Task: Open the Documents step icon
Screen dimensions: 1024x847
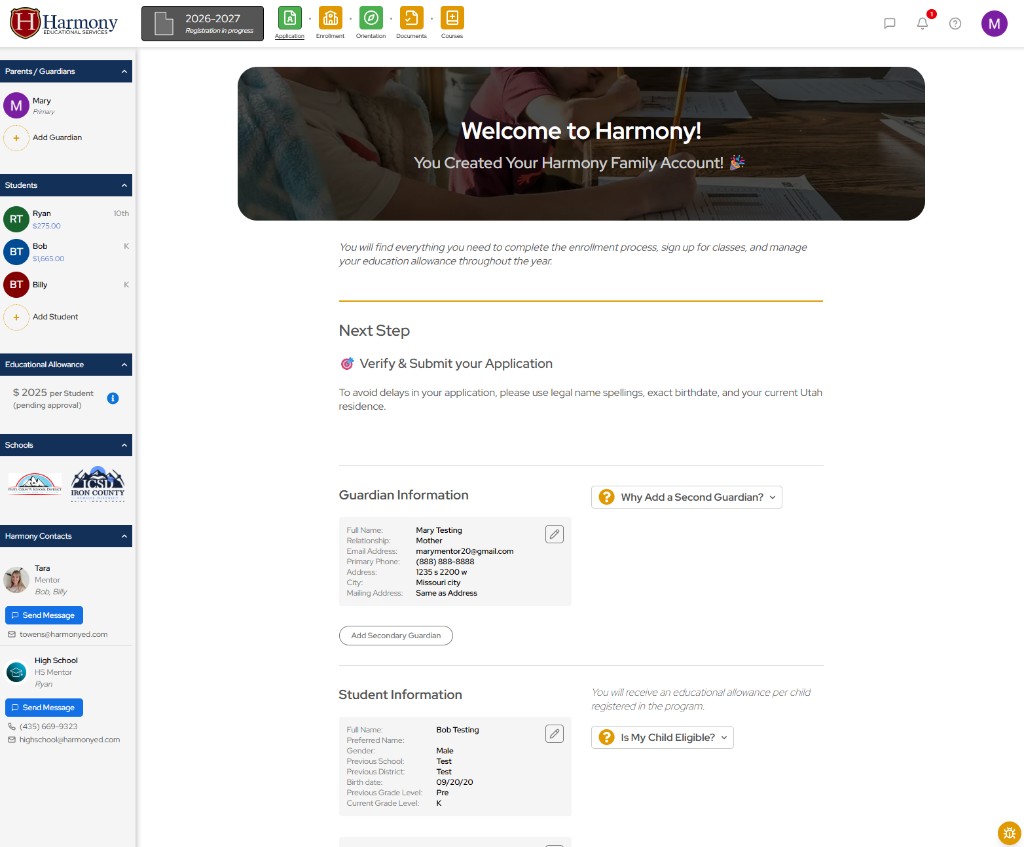Action: (x=411, y=18)
